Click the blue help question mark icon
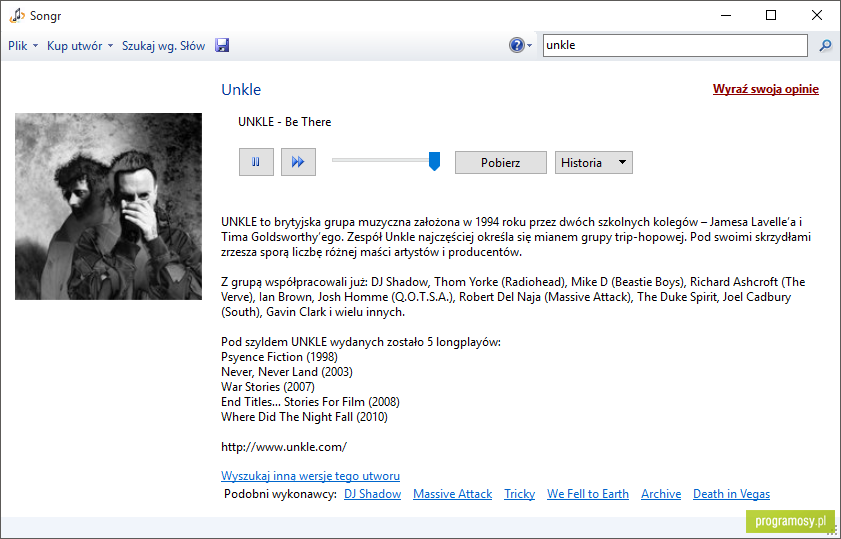The image size is (841, 539). [517, 45]
